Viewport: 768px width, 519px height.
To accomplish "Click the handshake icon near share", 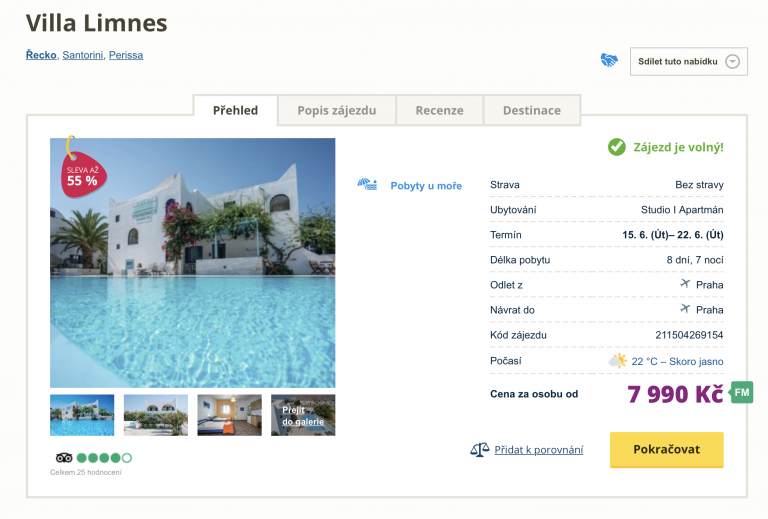I will tap(609, 61).
